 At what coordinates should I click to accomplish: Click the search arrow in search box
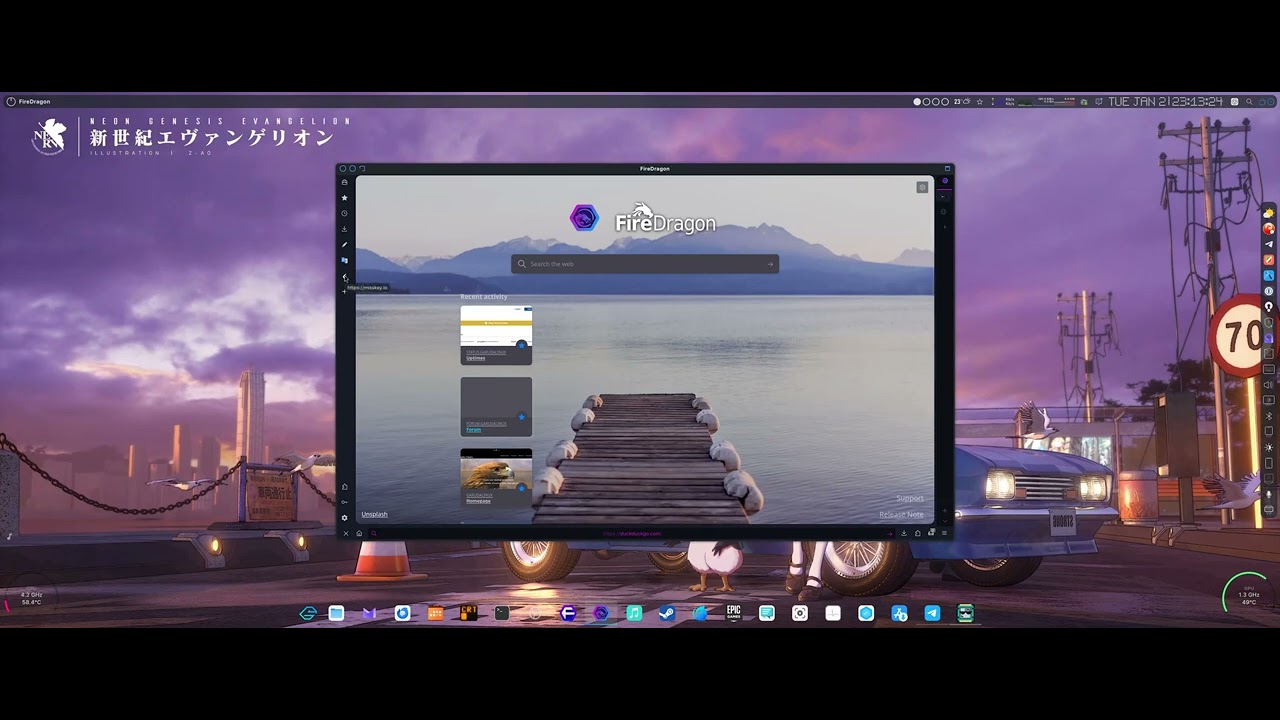(770, 264)
